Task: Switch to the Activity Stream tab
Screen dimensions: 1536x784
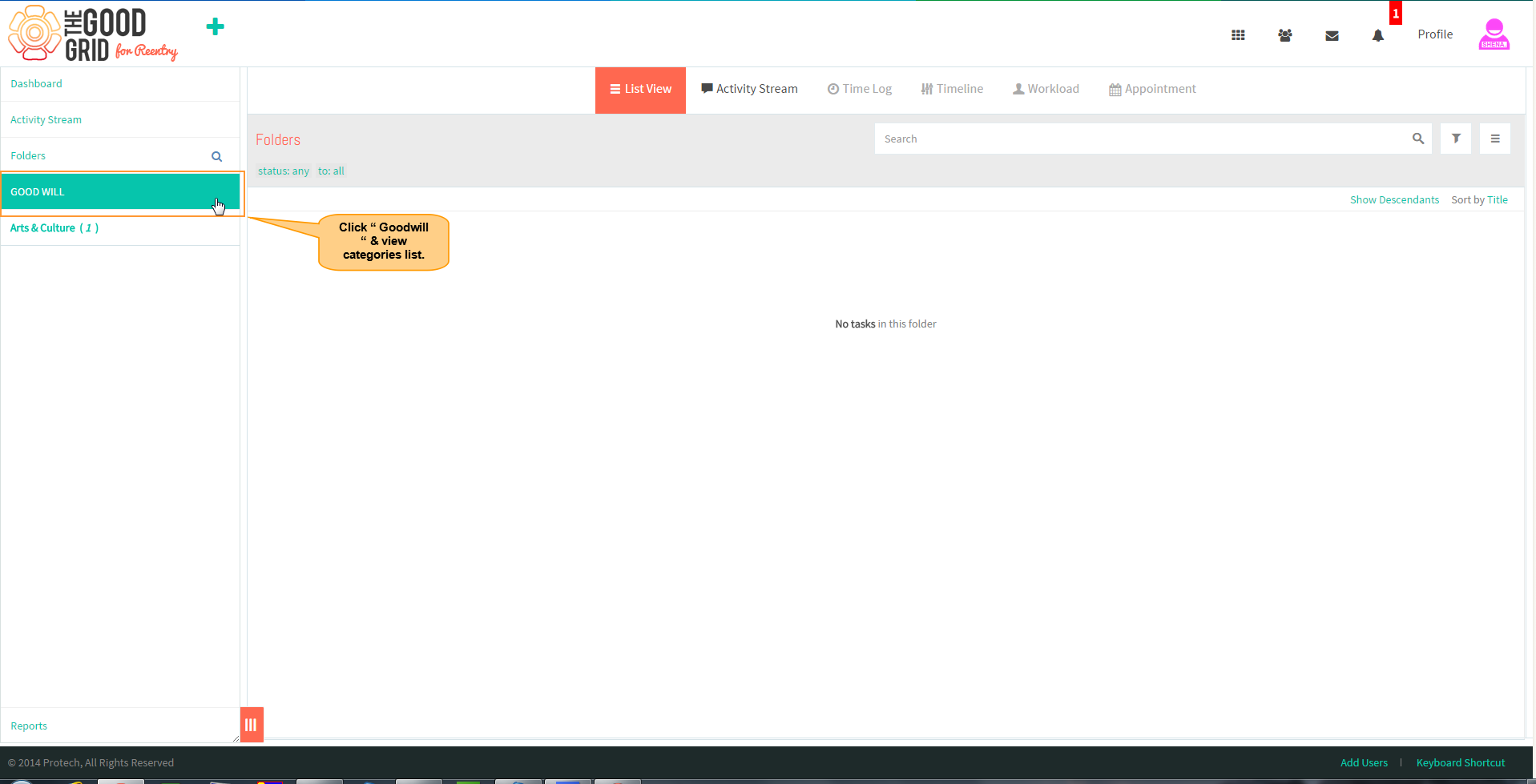Action: click(x=749, y=89)
